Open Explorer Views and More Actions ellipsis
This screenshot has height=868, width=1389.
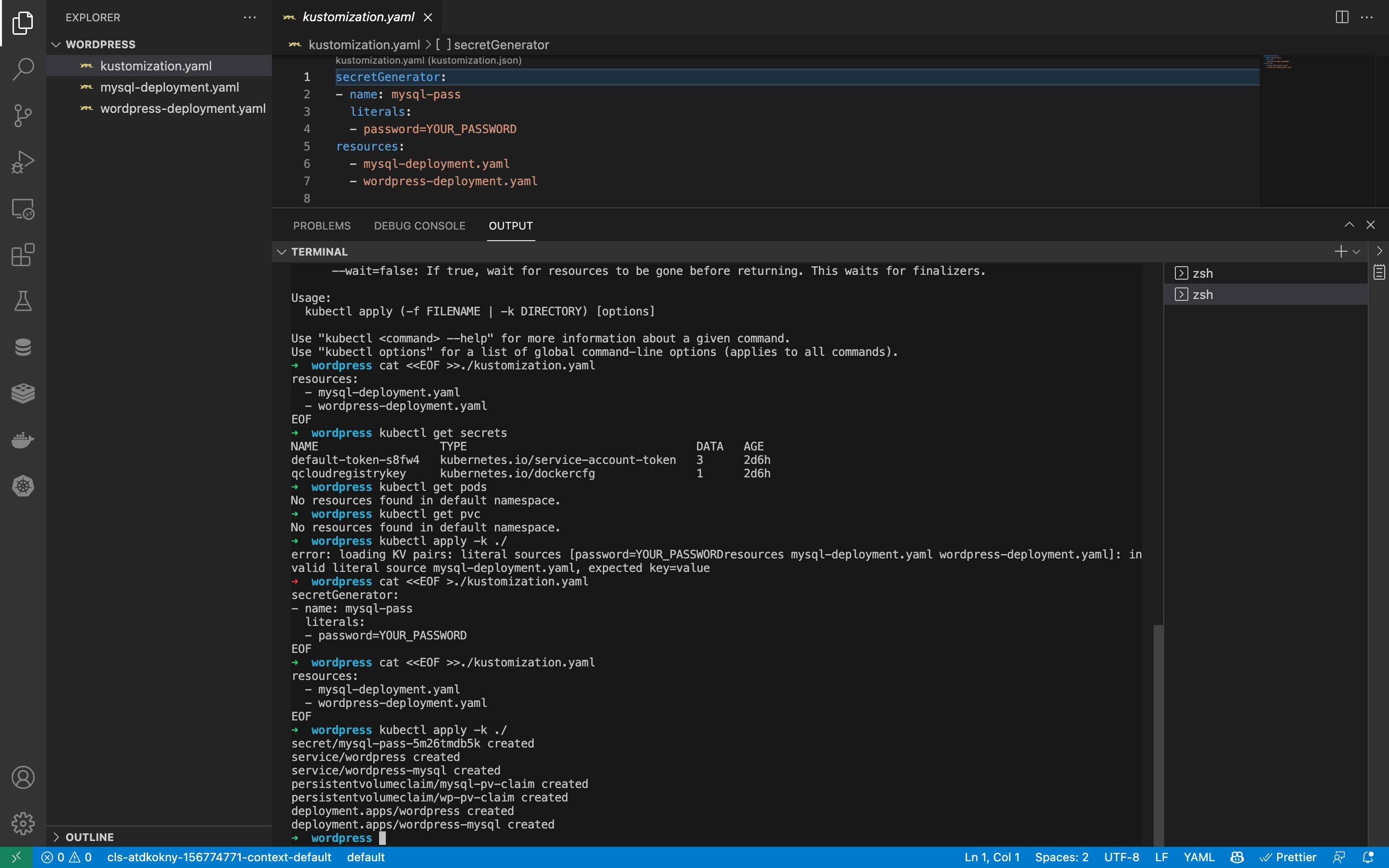[250, 17]
